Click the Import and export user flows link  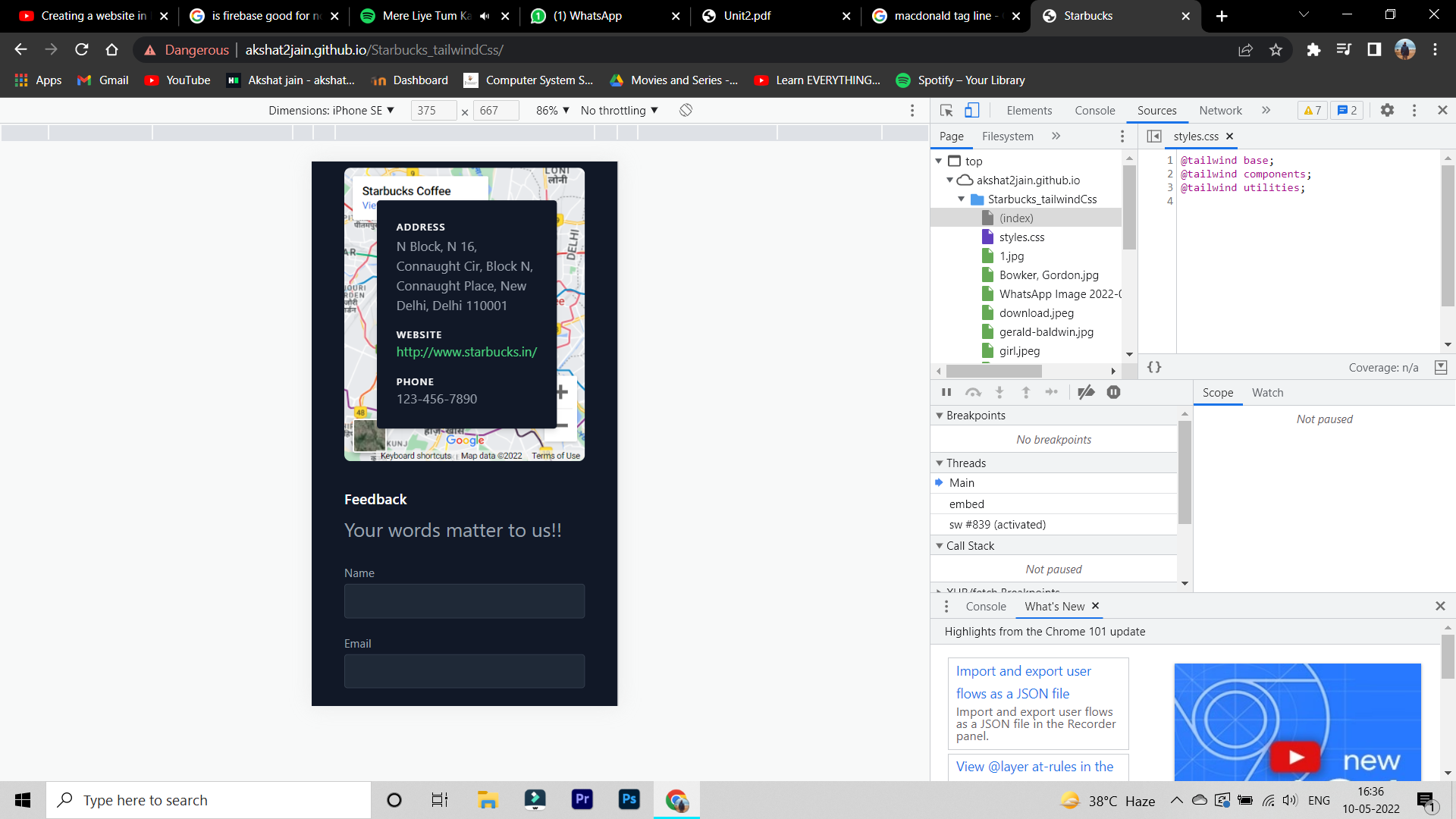1023,682
